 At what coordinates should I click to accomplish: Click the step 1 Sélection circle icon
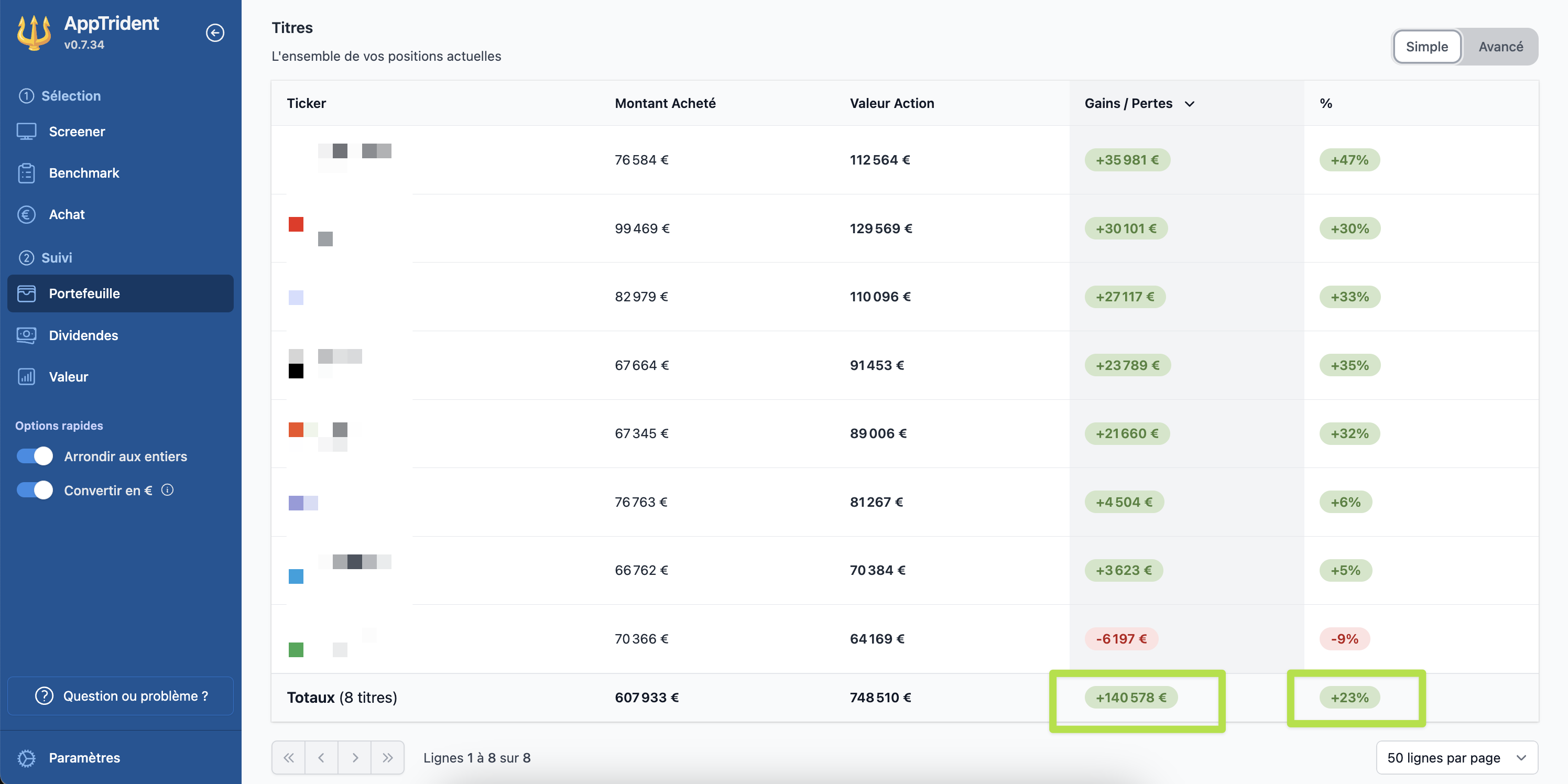tap(26, 95)
